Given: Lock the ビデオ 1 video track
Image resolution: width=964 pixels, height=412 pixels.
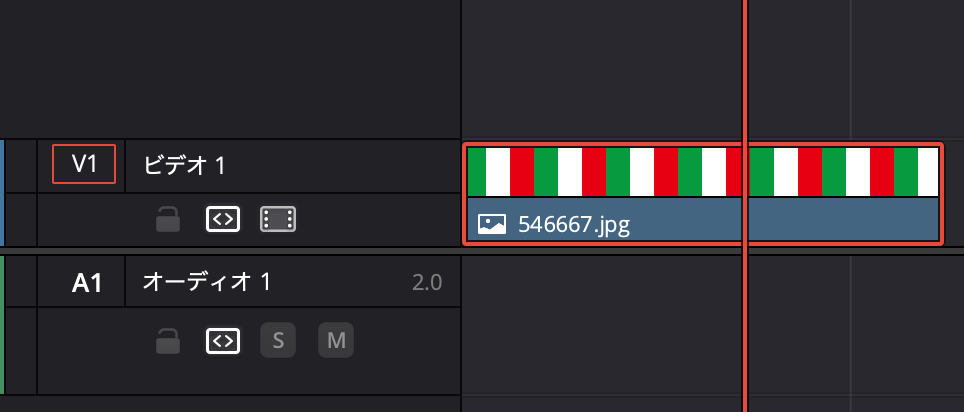Looking at the screenshot, I should pos(168,220).
